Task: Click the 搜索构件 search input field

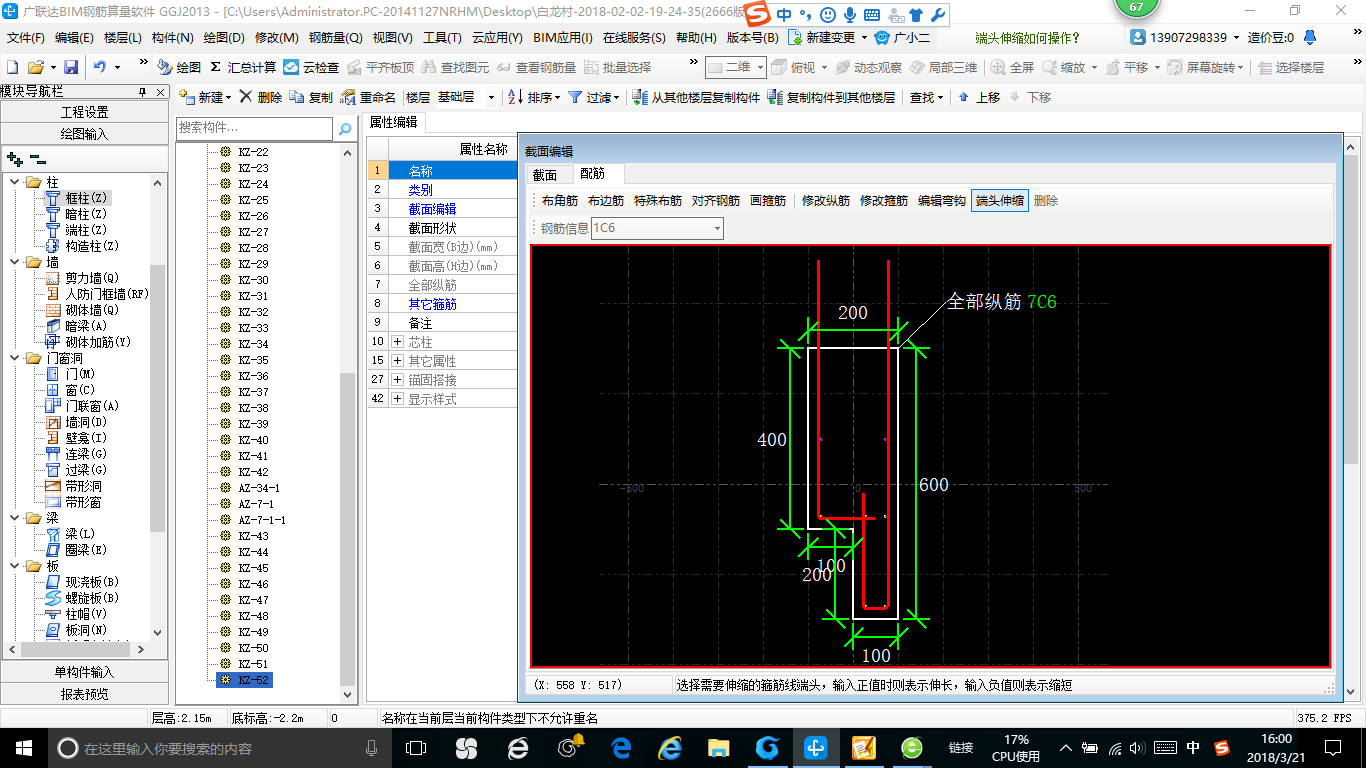Action: (x=254, y=129)
